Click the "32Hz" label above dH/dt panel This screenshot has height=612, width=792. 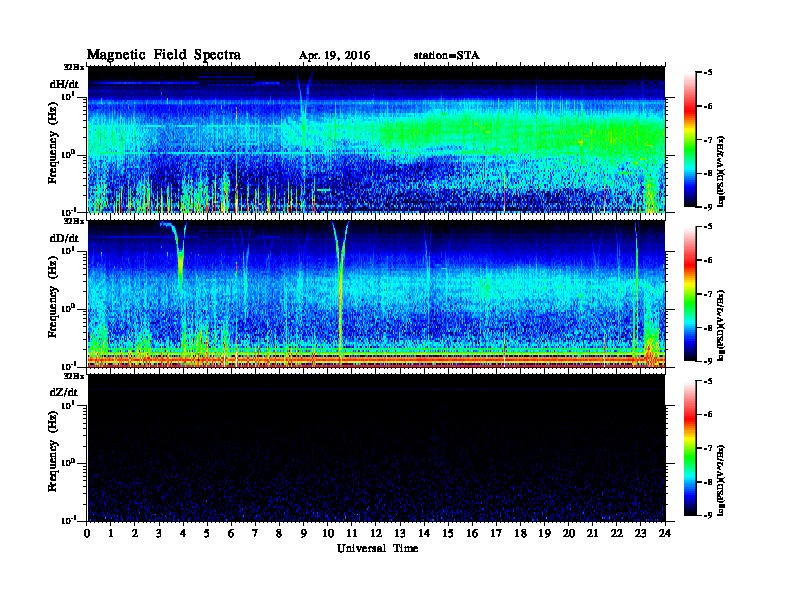point(74,67)
